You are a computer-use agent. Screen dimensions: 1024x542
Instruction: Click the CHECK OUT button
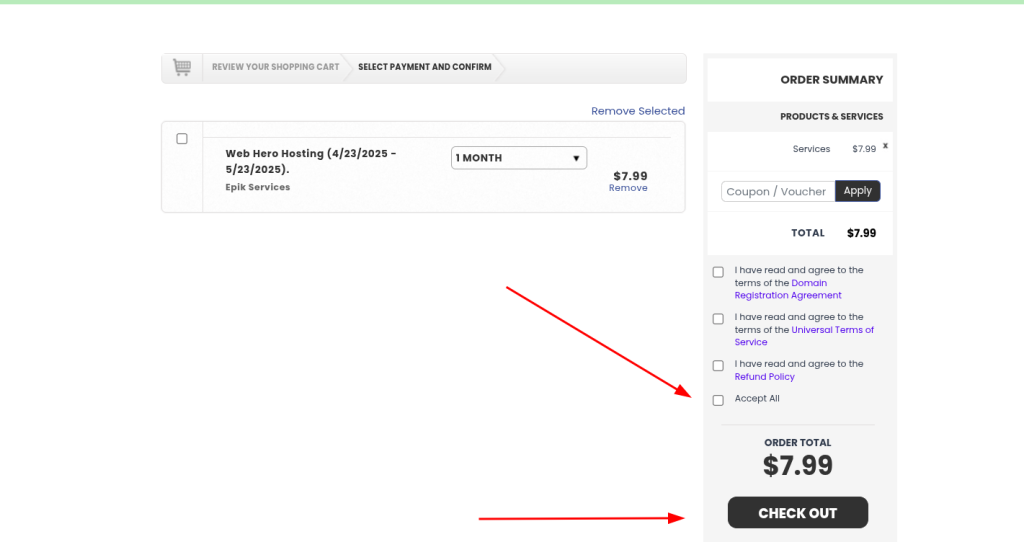798,513
